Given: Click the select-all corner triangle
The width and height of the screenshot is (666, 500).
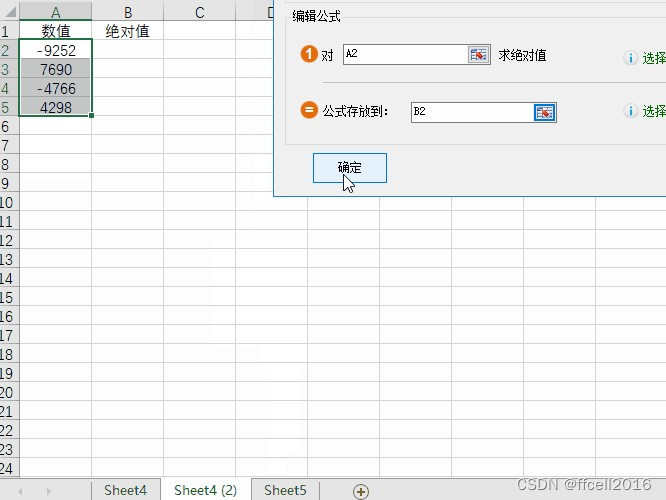Looking at the screenshot, I should coord(9,11).
